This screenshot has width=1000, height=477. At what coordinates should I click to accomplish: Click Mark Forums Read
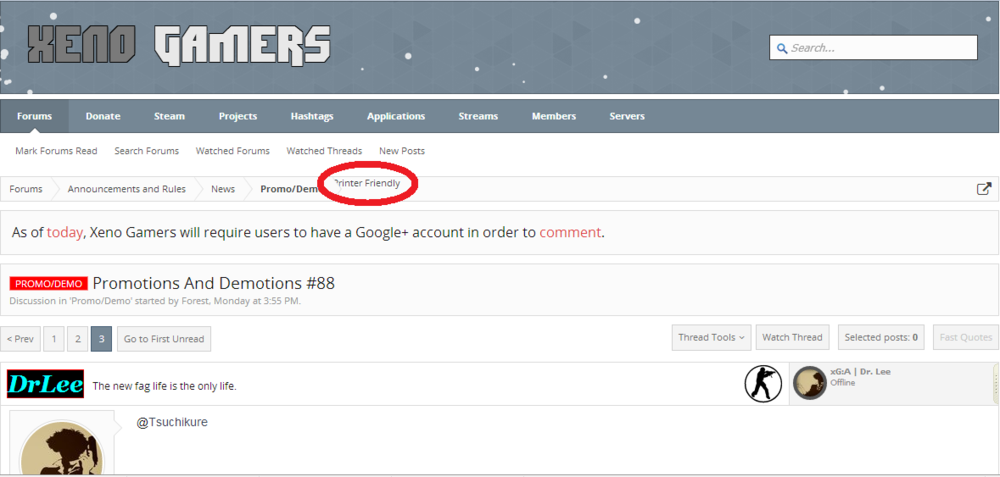click(x=56, y=151)
